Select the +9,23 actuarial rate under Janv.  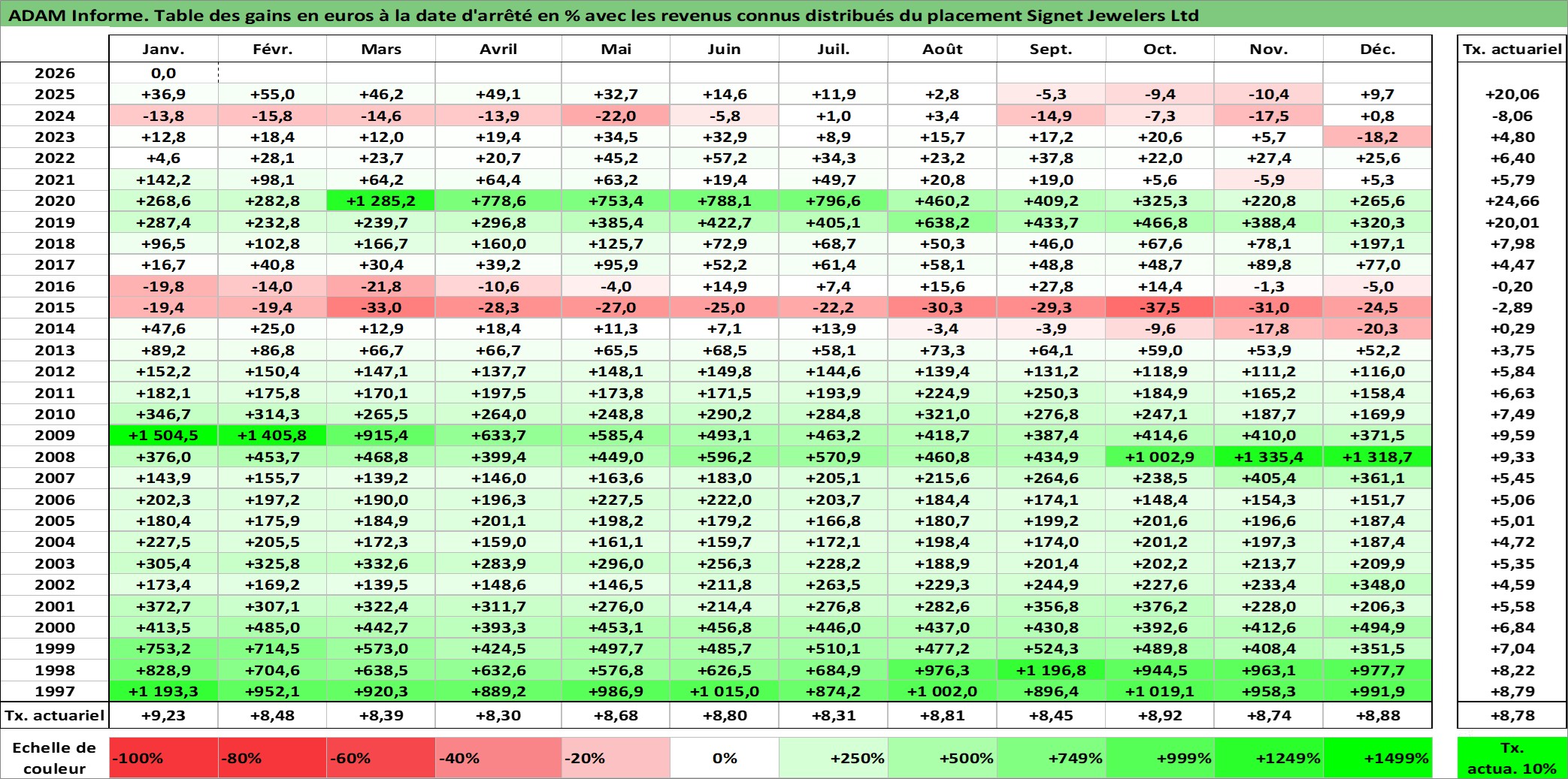[164, 715]
